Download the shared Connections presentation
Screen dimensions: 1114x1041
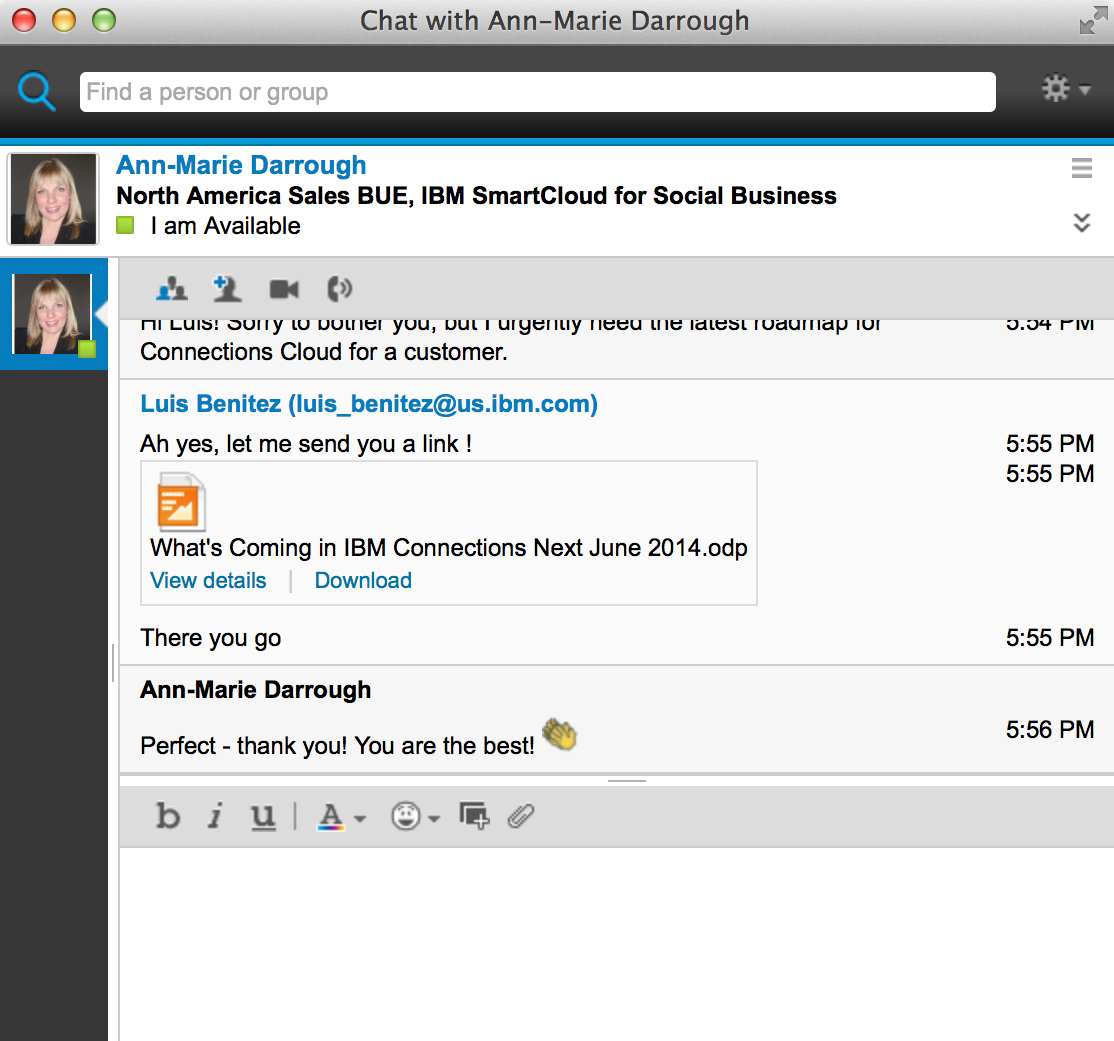pyautogui.click(x=363, y=581)
